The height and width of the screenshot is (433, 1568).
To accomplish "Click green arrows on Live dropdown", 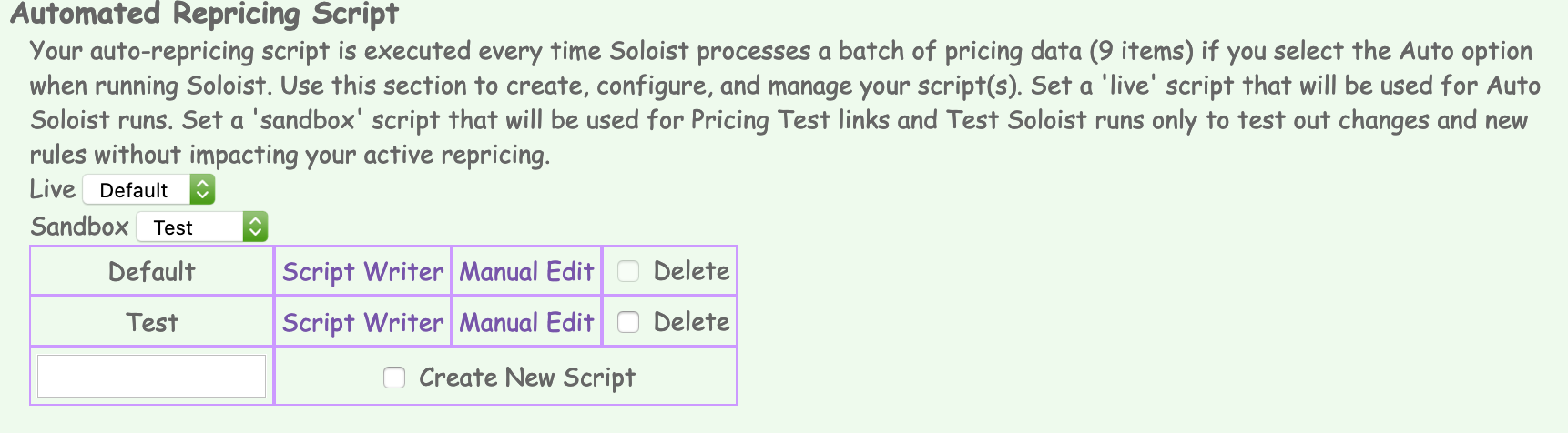I will (202, 189).
